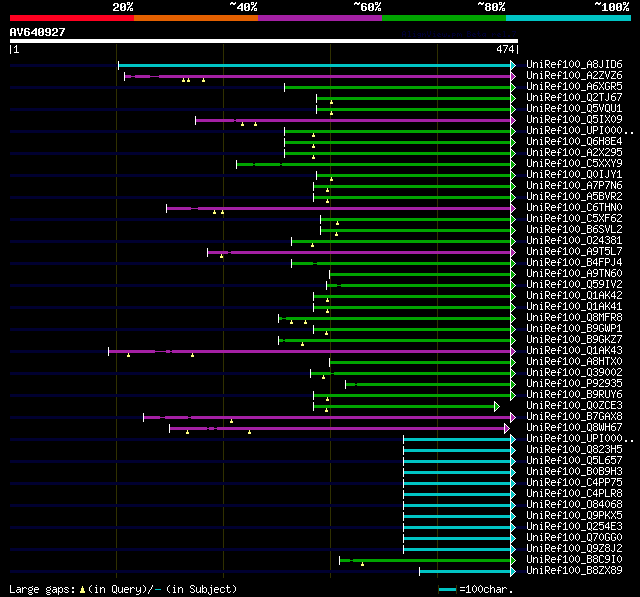Click the query end position label 474
Viewport: 640px width, 597px height.
coord(505,49)
